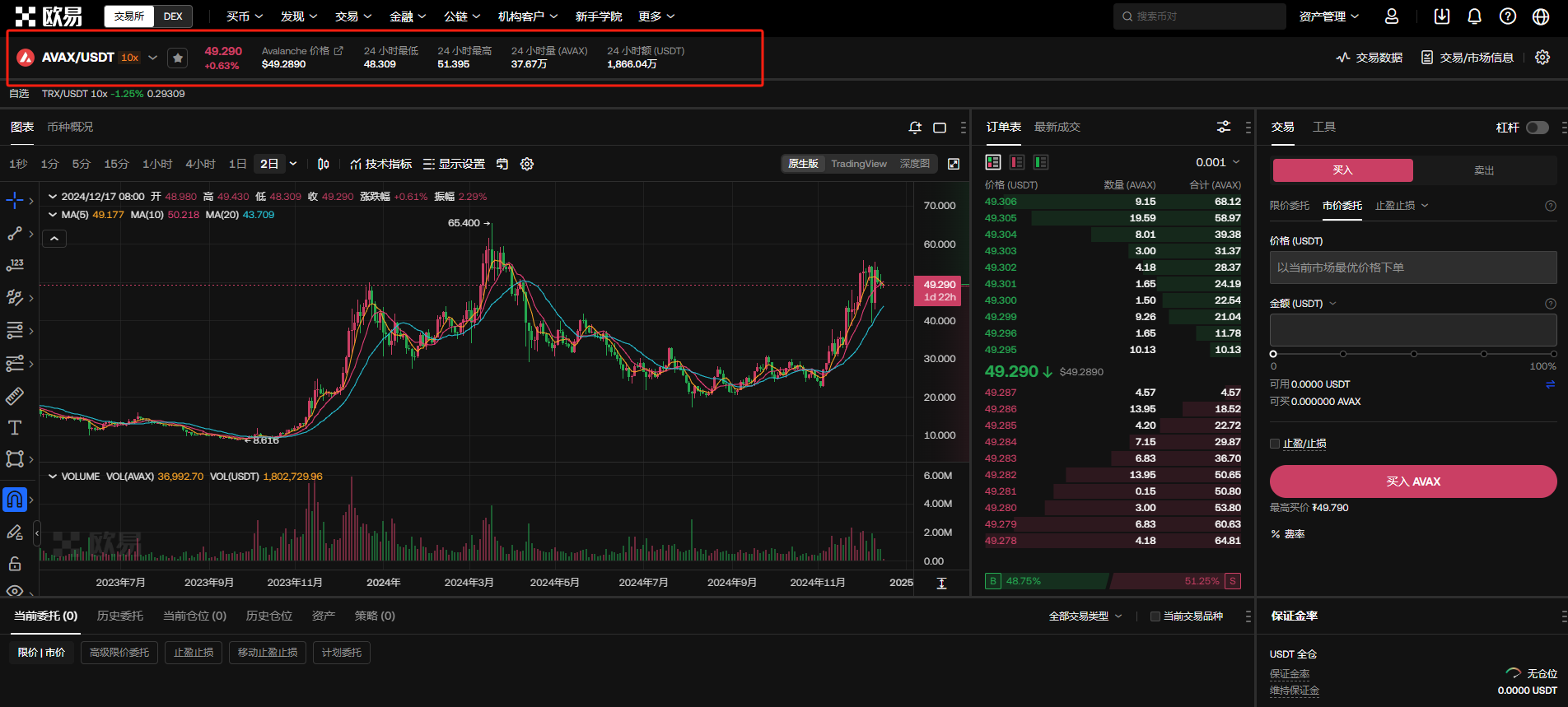Enable the 止盈/止损 checkbox

click(1275, 444)
